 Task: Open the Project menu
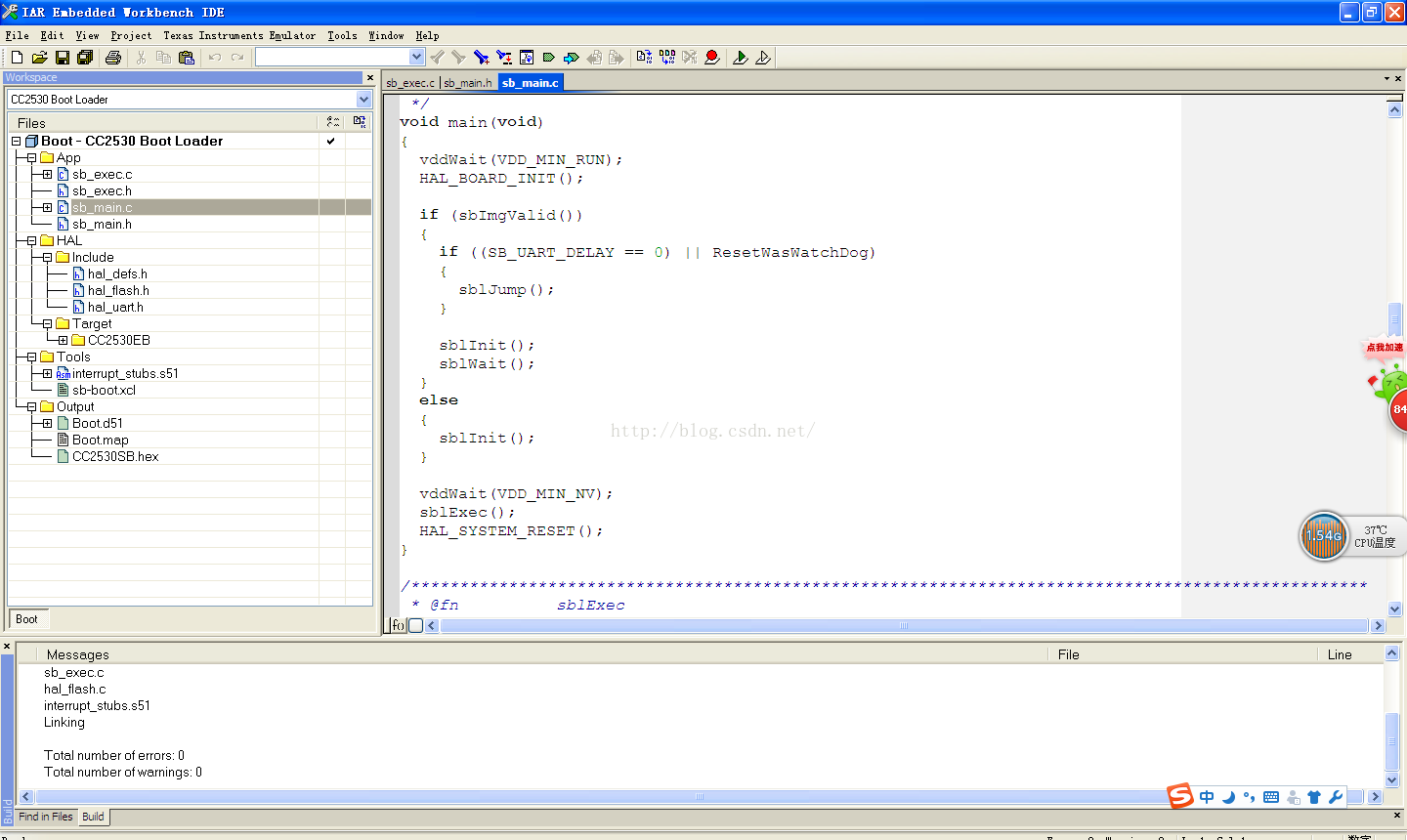[131, 35]
